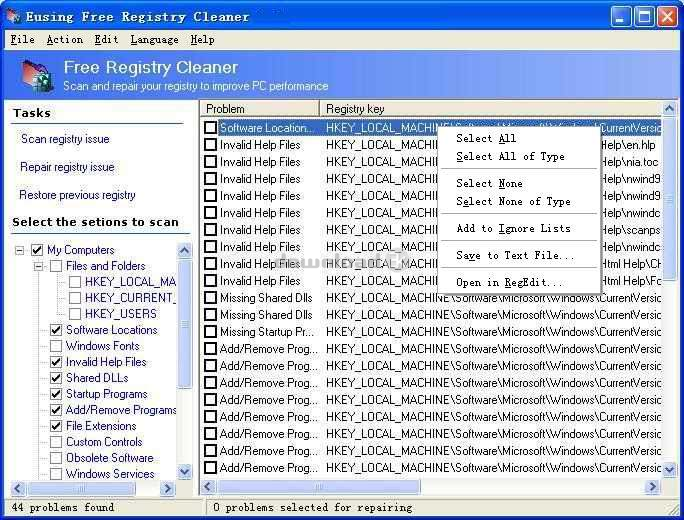
Task: Click Open in RegEdit entry
Action: tap(510, 282)
